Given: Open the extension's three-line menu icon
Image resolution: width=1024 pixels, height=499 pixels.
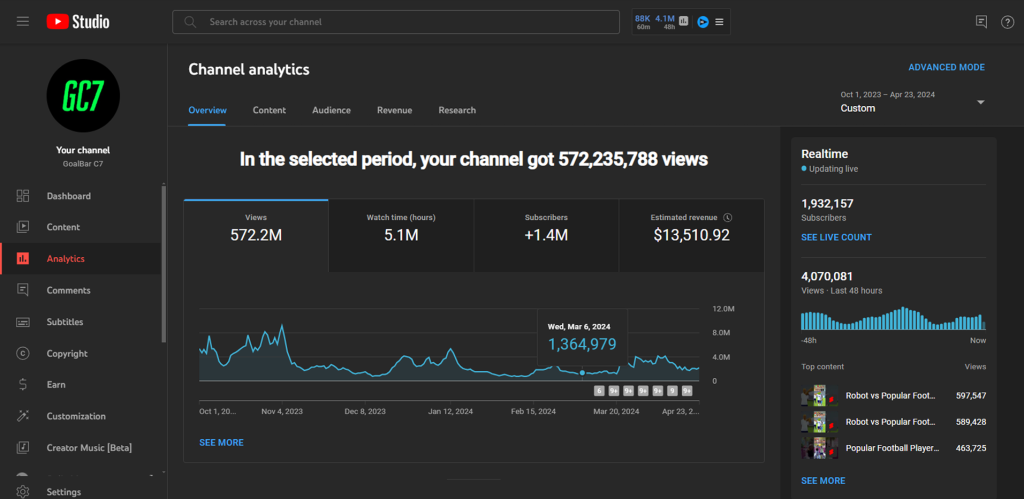Looking at the screenshot, I should click(719, 22).
